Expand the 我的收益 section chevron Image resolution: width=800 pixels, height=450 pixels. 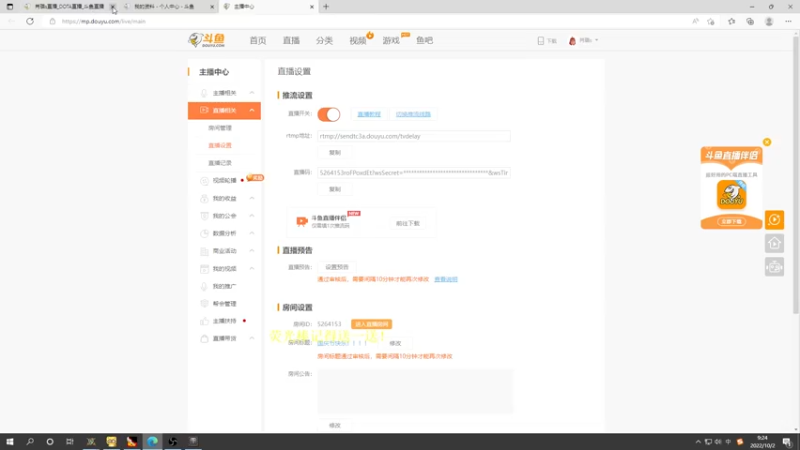tap(252, 198)
